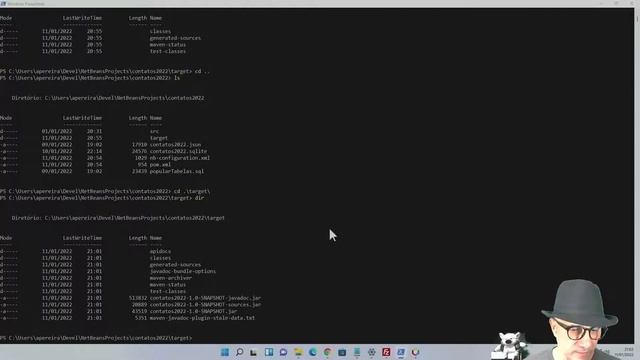The width and height of the screenshot is (640, 360).
Task: Select nb-configuration.xml file name
Action: 180,158
